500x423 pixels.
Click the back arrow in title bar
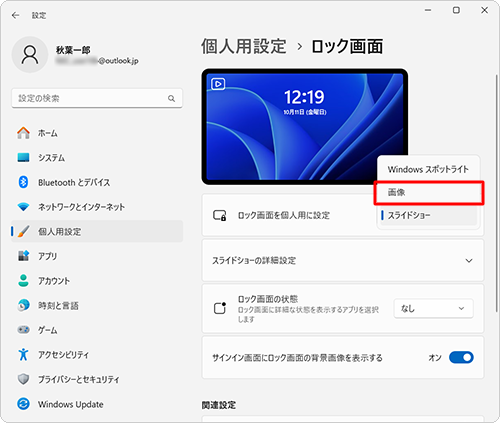[15, 15]
